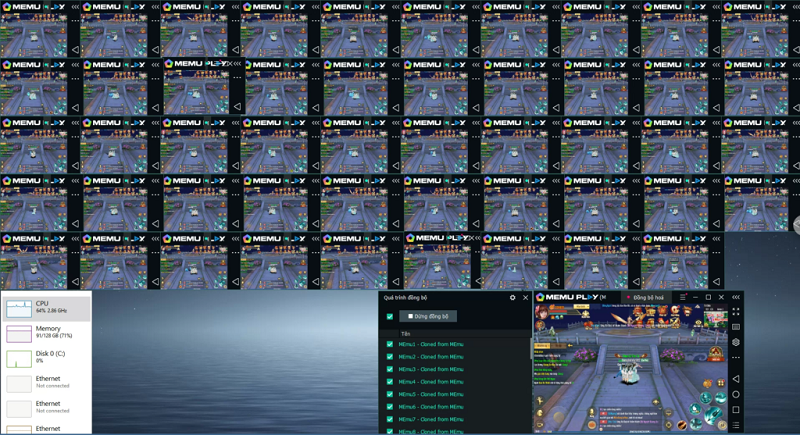
Task: Enter fullscreen in main MEmu window
Action: [736, 312]
